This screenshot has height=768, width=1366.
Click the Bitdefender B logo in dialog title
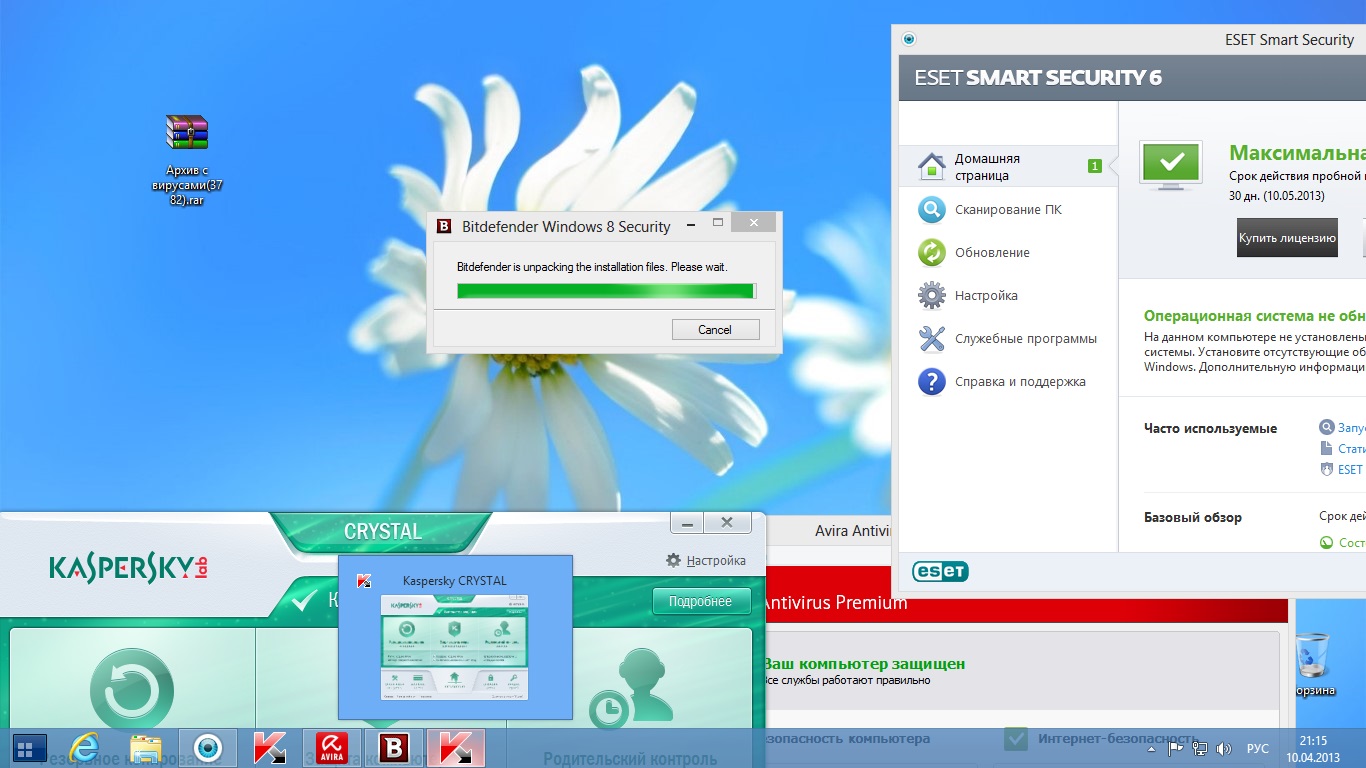(445, 226)
